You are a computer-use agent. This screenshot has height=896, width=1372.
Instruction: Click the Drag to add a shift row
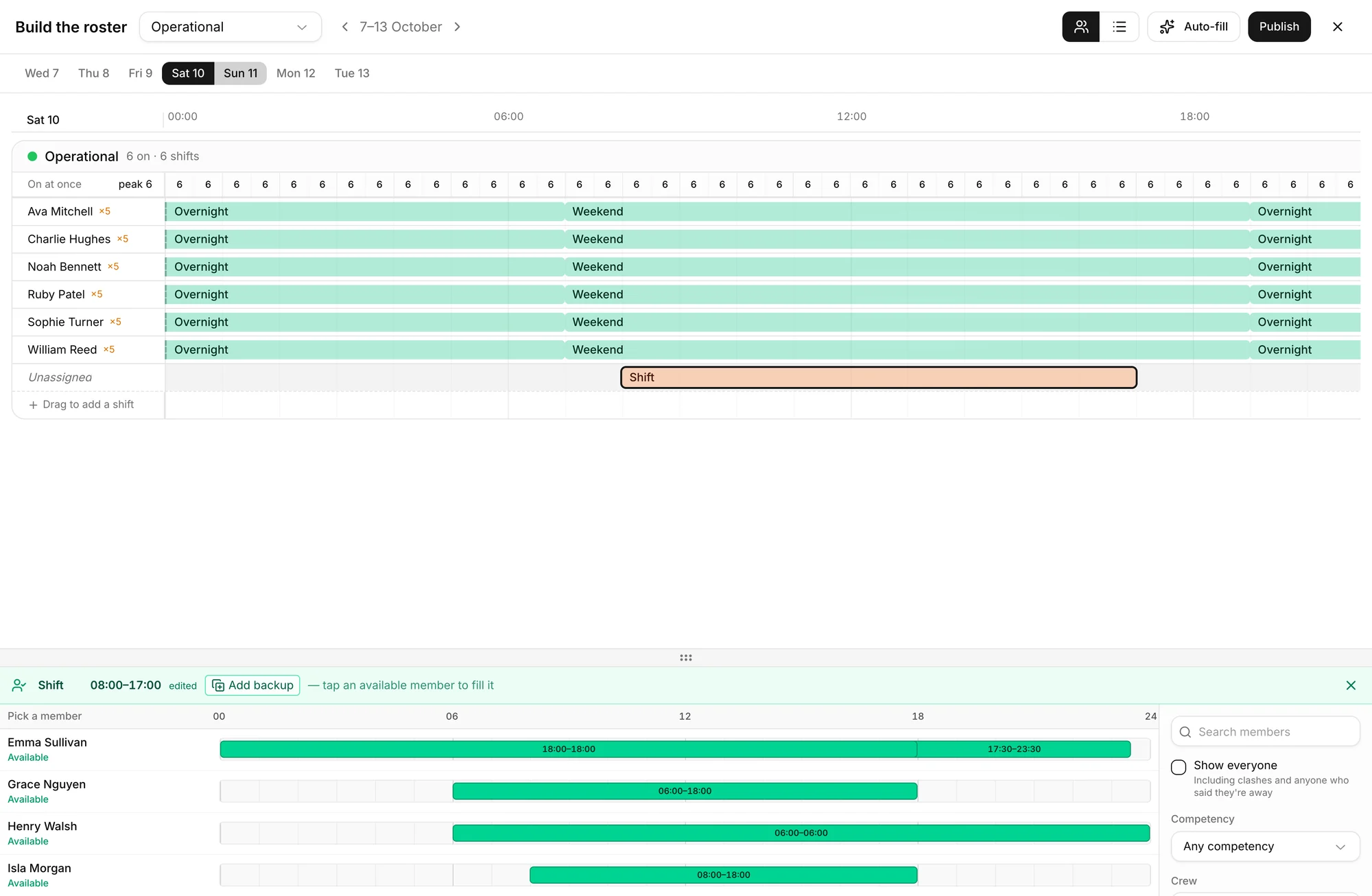tap(88, 405)
